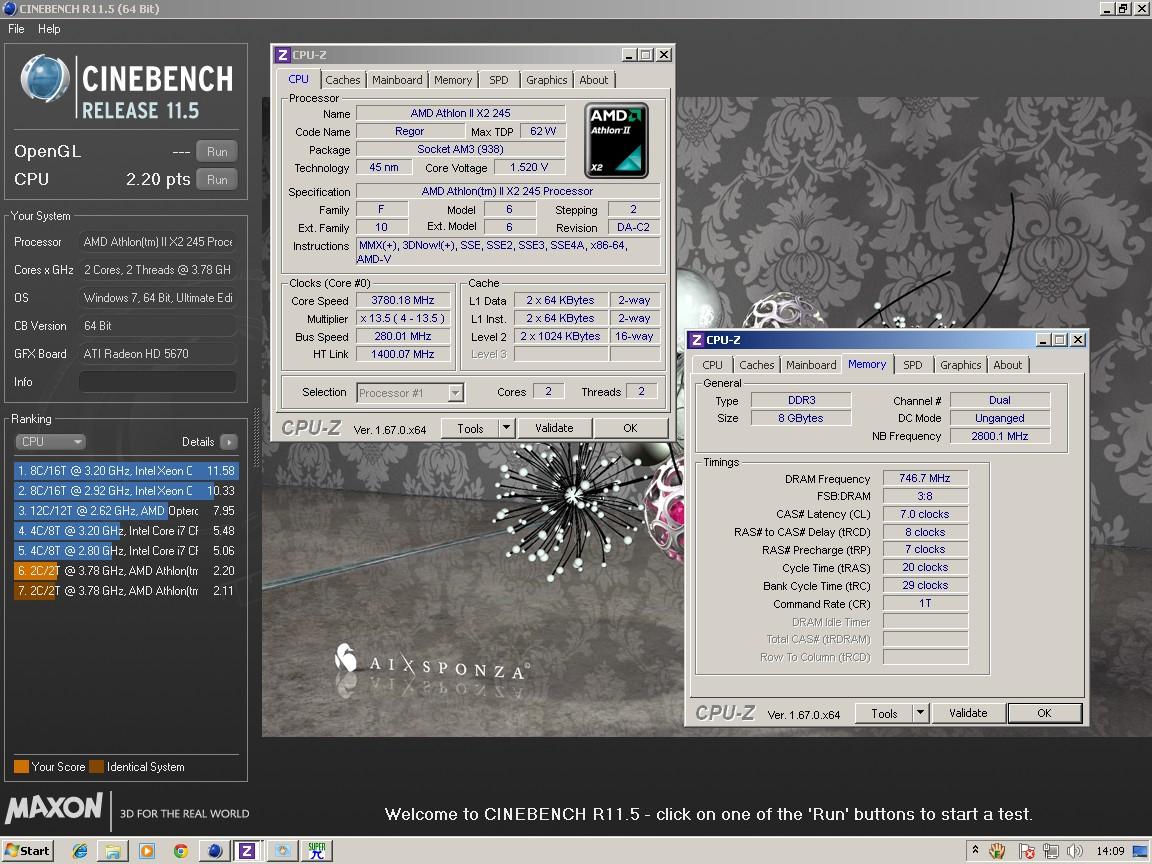Image resolution: width=1152 pixels, height=864 pixels.
Task: Open Graphics tab in Memory CPU-Z window
Action: [960, 364]
